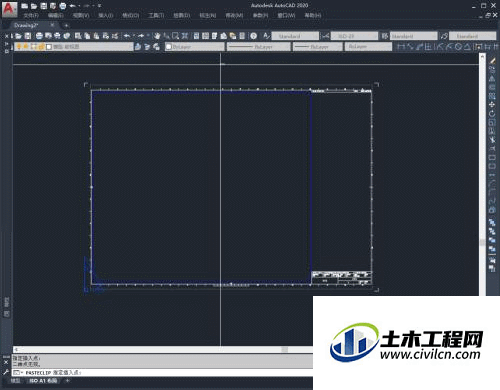Select the Erase tool in Modify toolbar

(x=492, y=61)
